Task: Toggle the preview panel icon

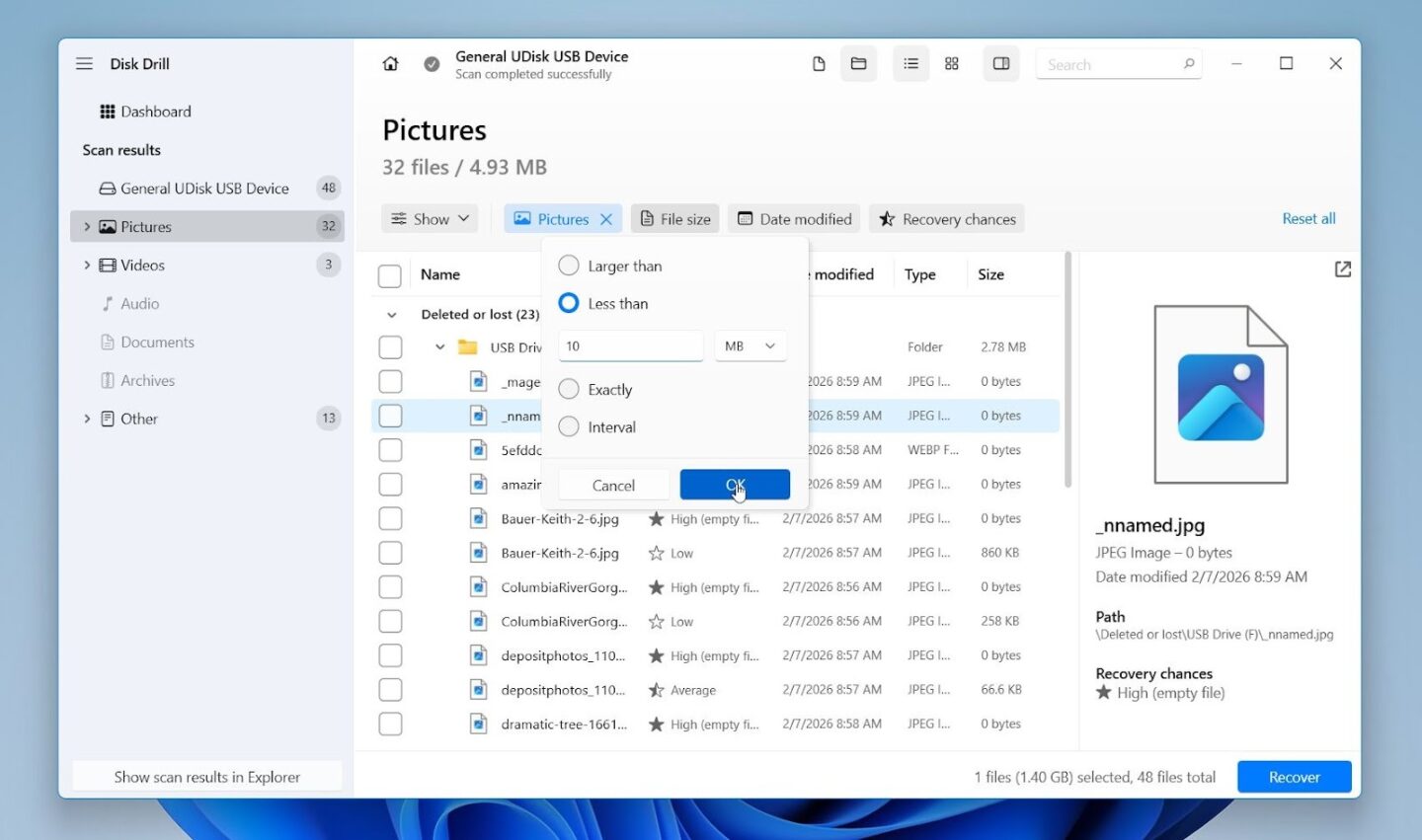Action: (x=1000, y=64)
